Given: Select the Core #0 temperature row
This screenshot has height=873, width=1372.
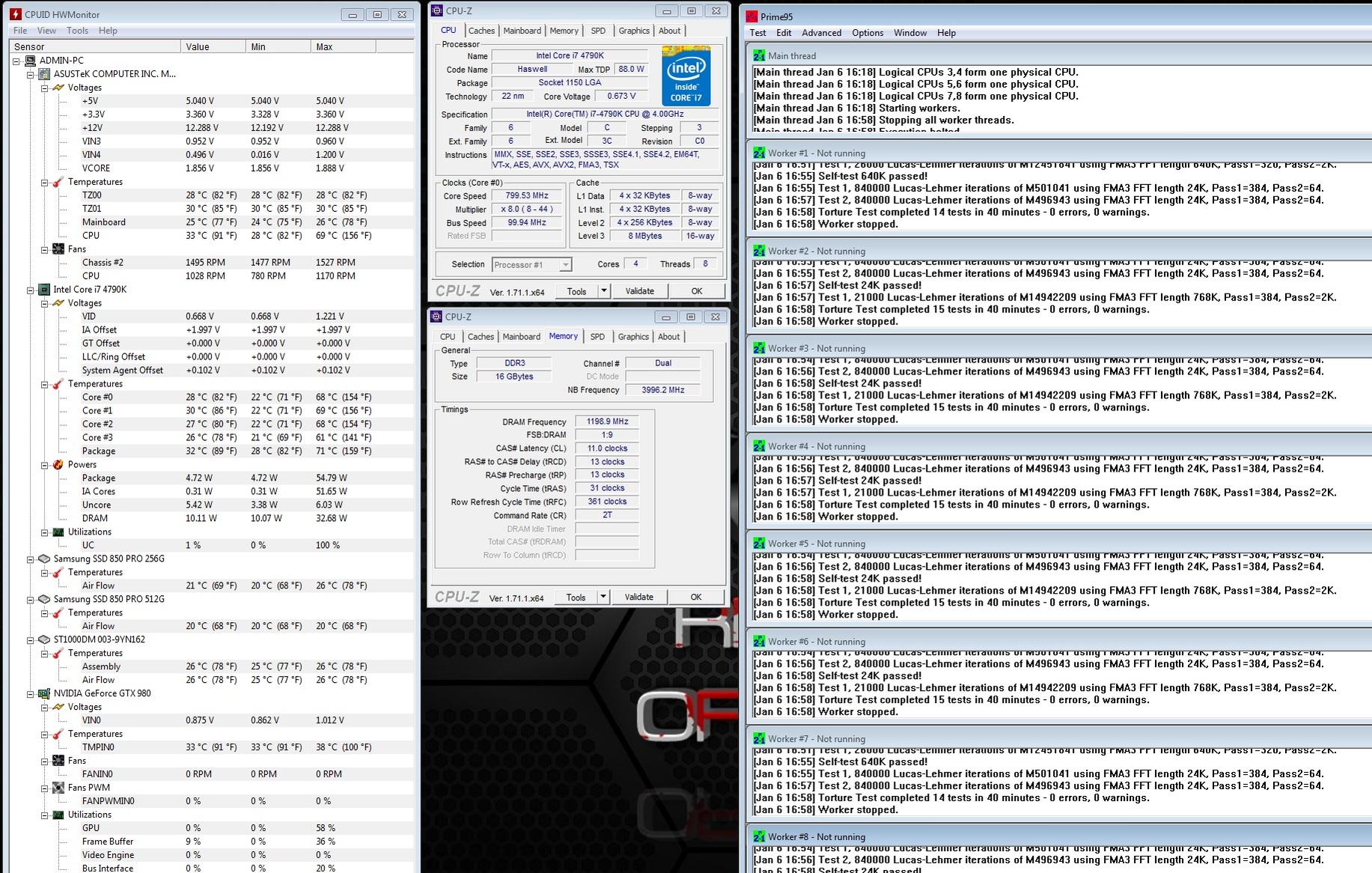Looking at the screenshot, I should coord(212,398).
